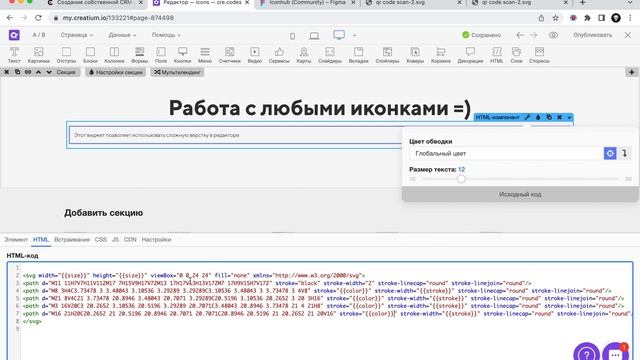
Task: Adjust the Размер текста slider handle
Action: point(461,179)
